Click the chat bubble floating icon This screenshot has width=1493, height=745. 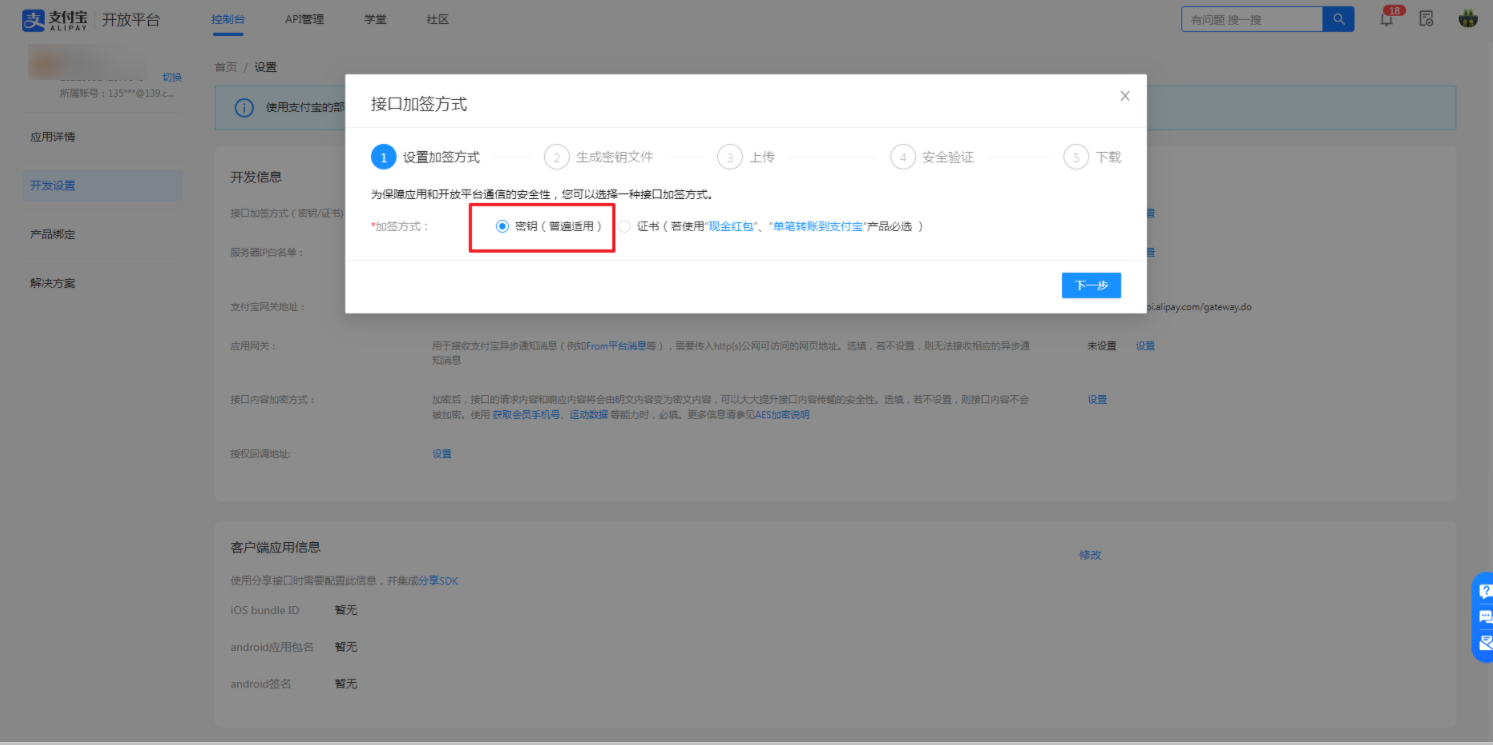coord(1485,617)
